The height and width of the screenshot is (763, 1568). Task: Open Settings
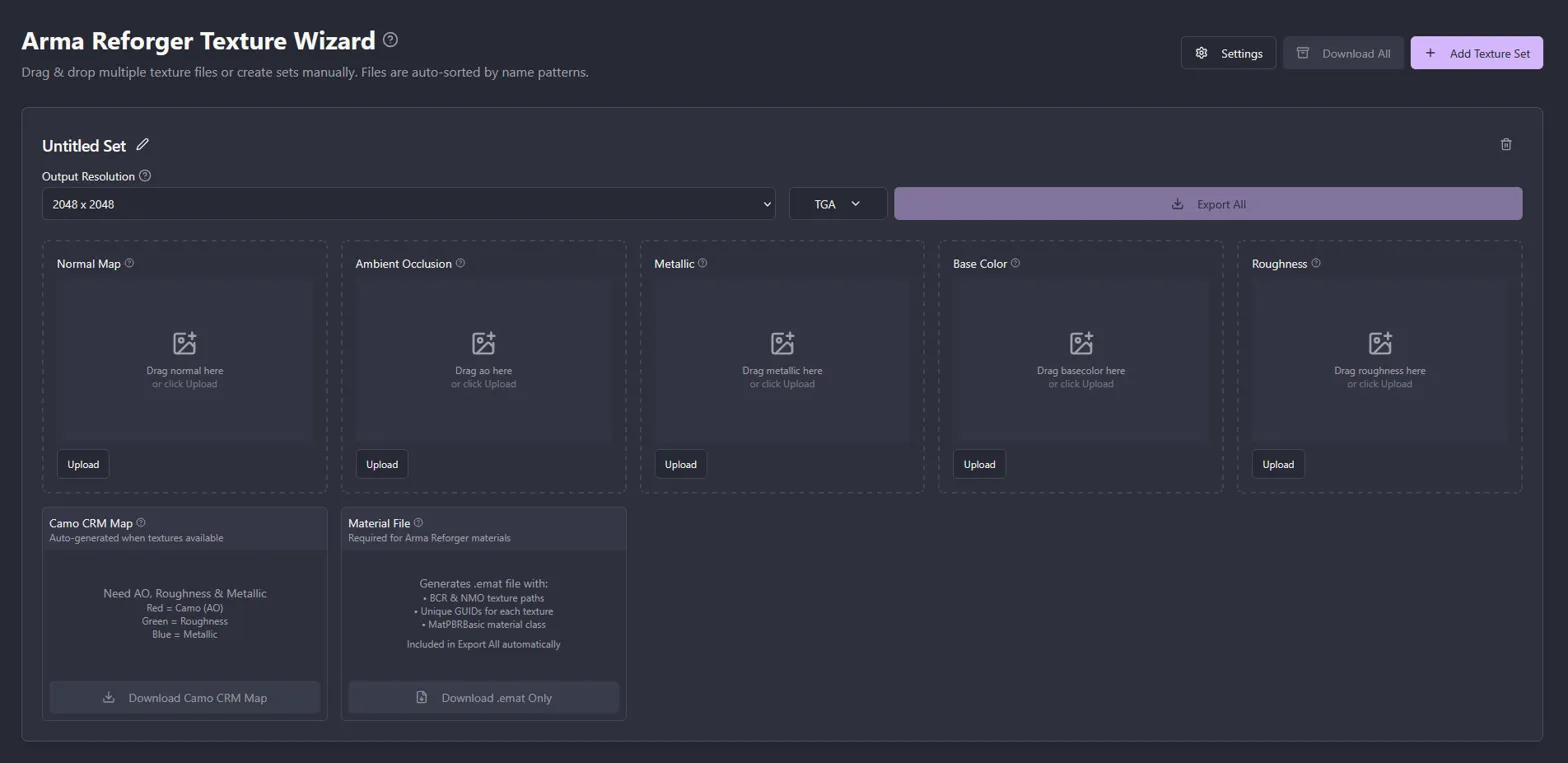tap(1228, 53)
